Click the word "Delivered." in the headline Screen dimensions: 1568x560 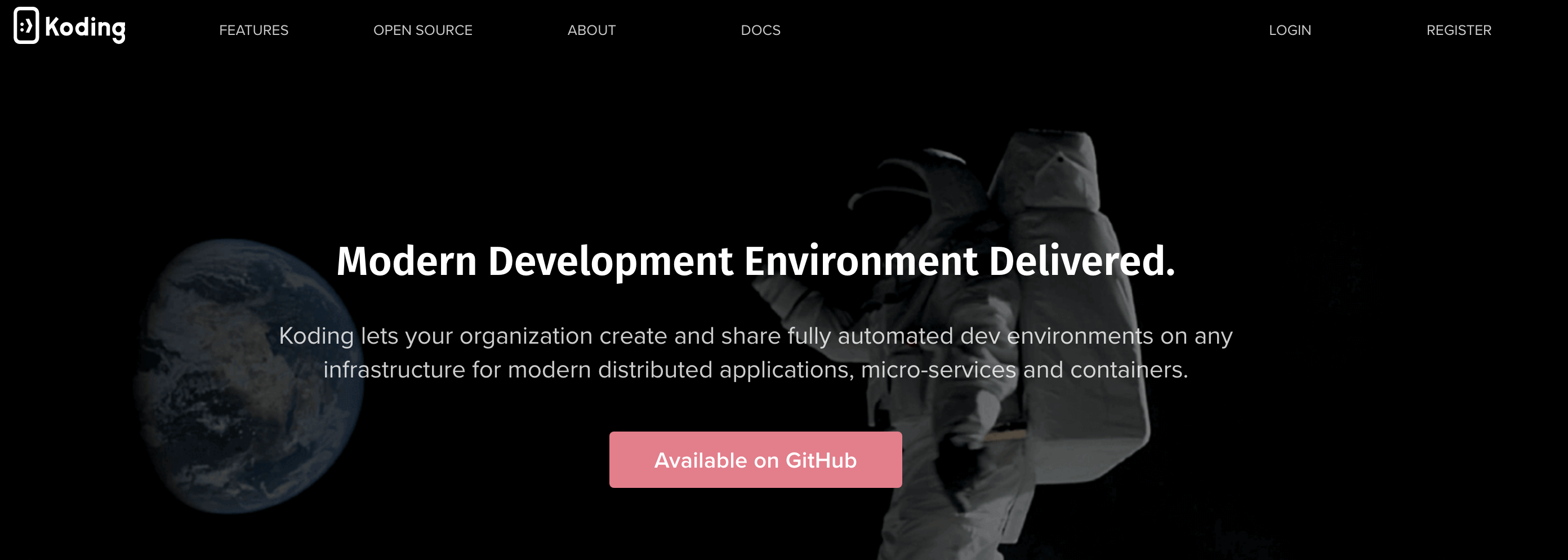point(1081,262)
